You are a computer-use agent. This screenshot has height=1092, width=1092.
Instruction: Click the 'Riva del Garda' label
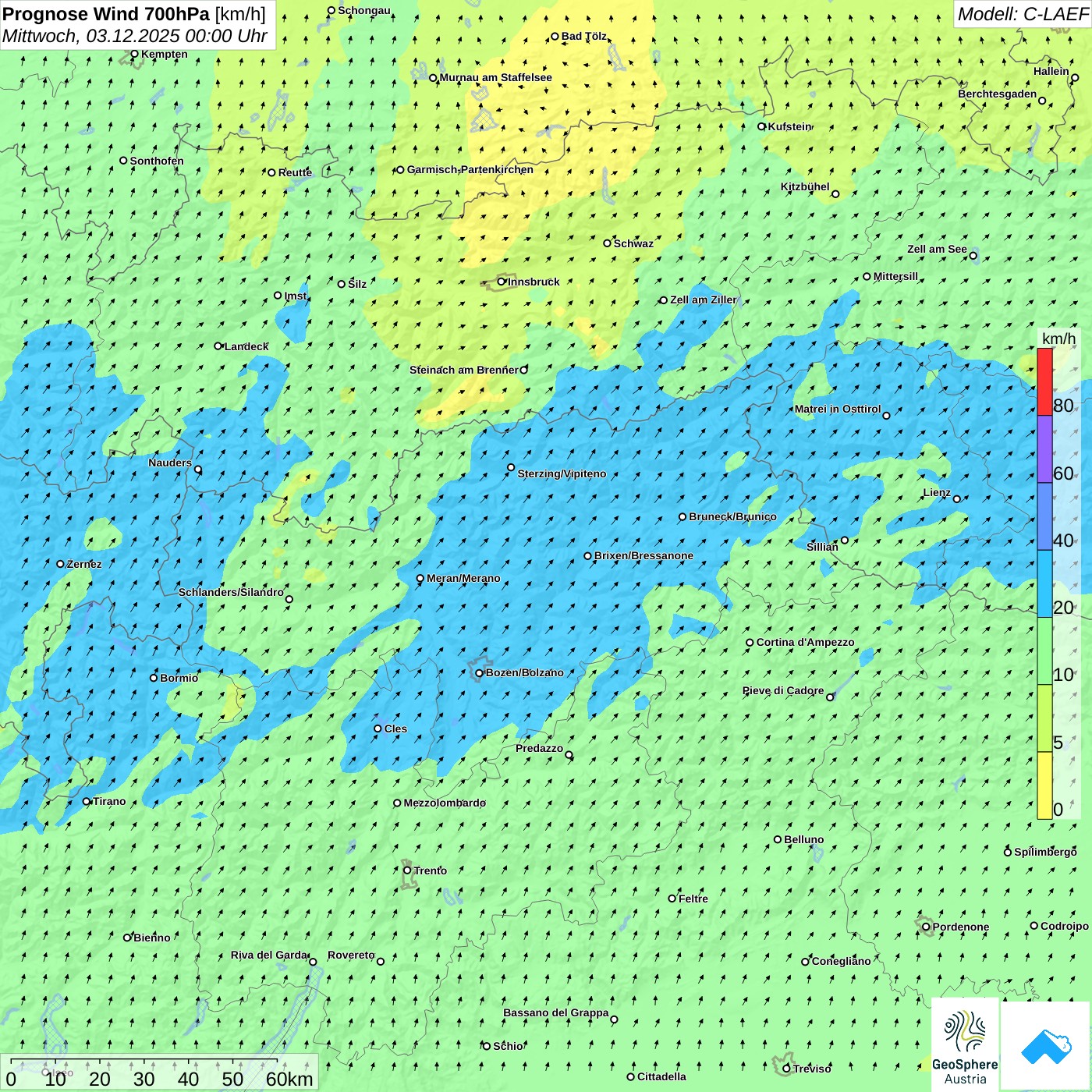(269, 955)
